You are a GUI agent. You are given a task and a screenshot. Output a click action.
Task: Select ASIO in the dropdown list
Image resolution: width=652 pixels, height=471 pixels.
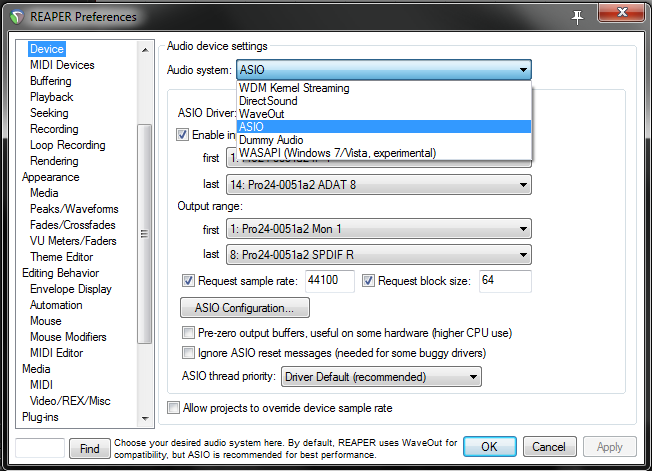384,127
